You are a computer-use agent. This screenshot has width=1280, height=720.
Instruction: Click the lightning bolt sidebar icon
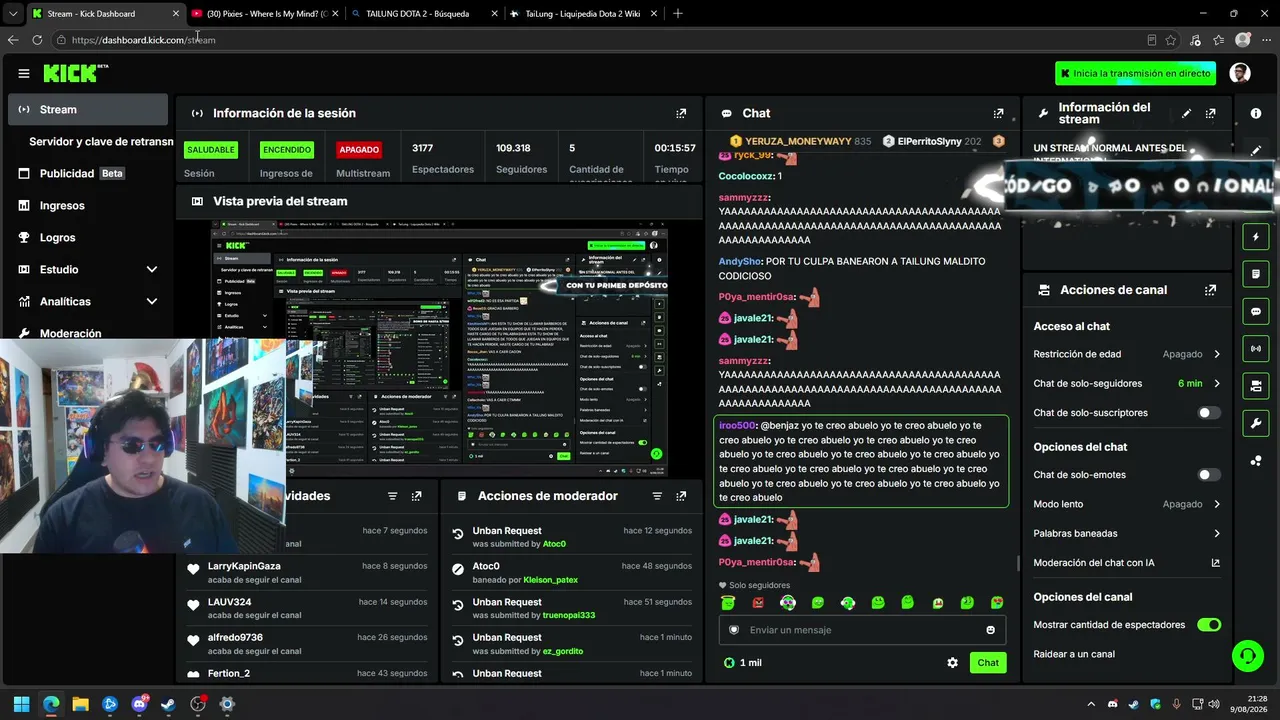1256,237
